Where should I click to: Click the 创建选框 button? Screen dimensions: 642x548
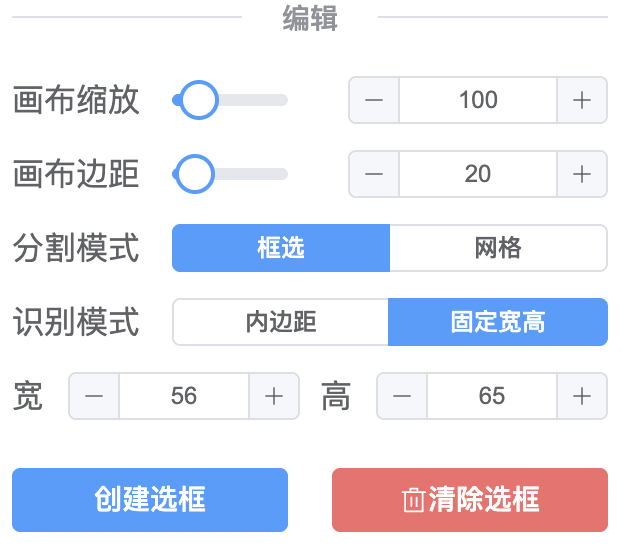(150, 500)
